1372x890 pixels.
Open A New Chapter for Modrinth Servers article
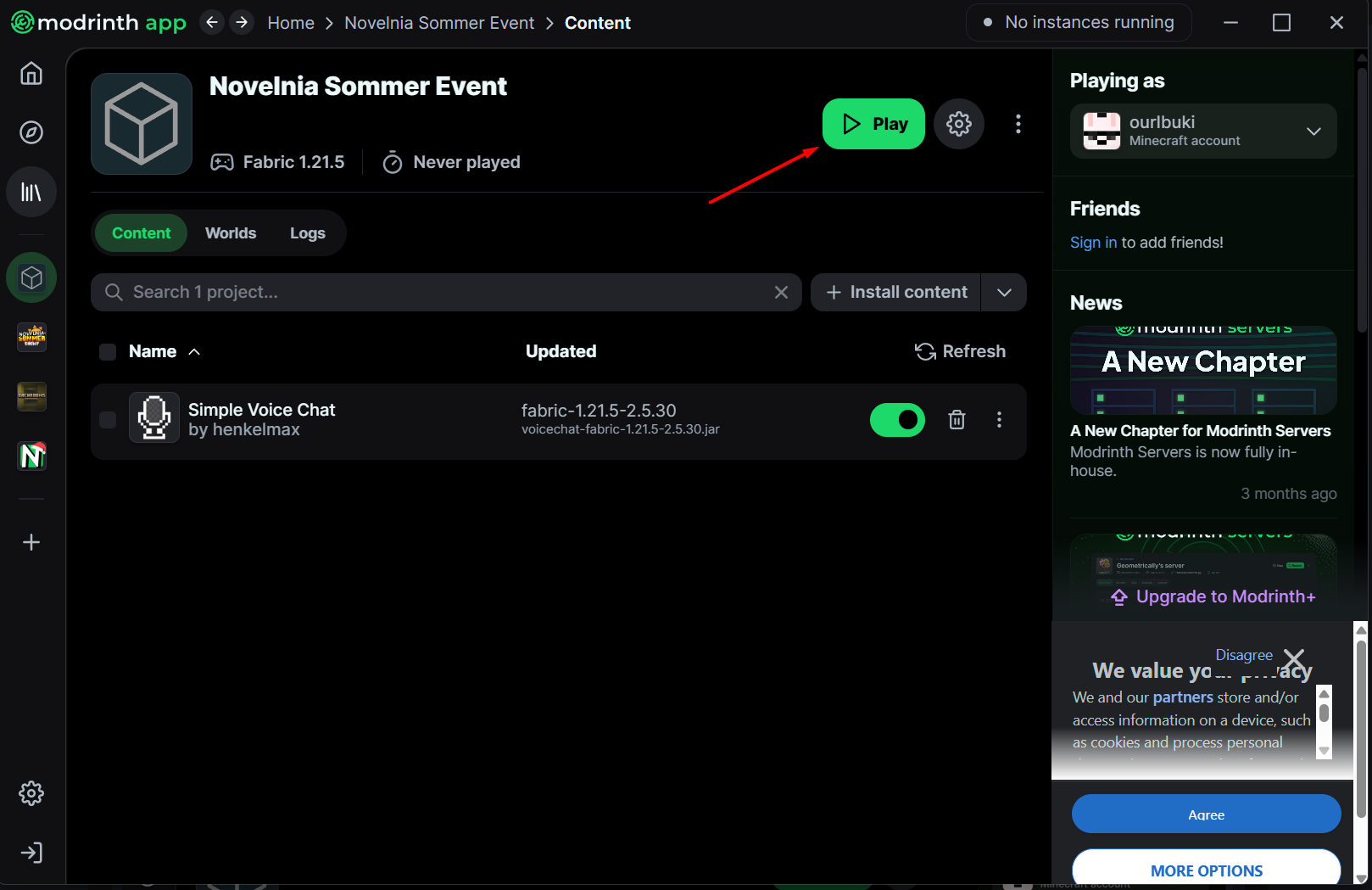(x=1200, y=431)
